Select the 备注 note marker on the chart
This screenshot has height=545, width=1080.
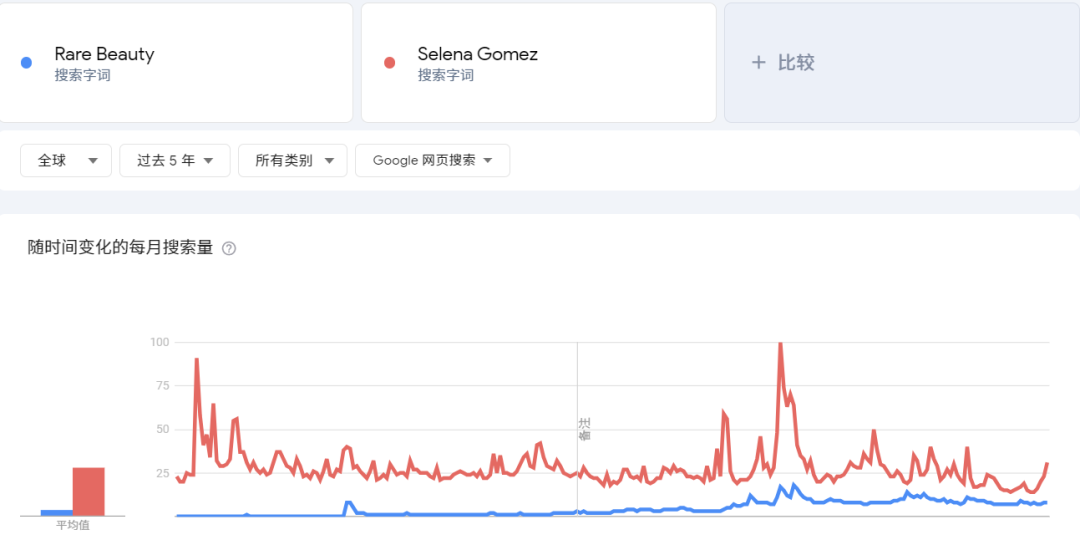click(584, 429)
